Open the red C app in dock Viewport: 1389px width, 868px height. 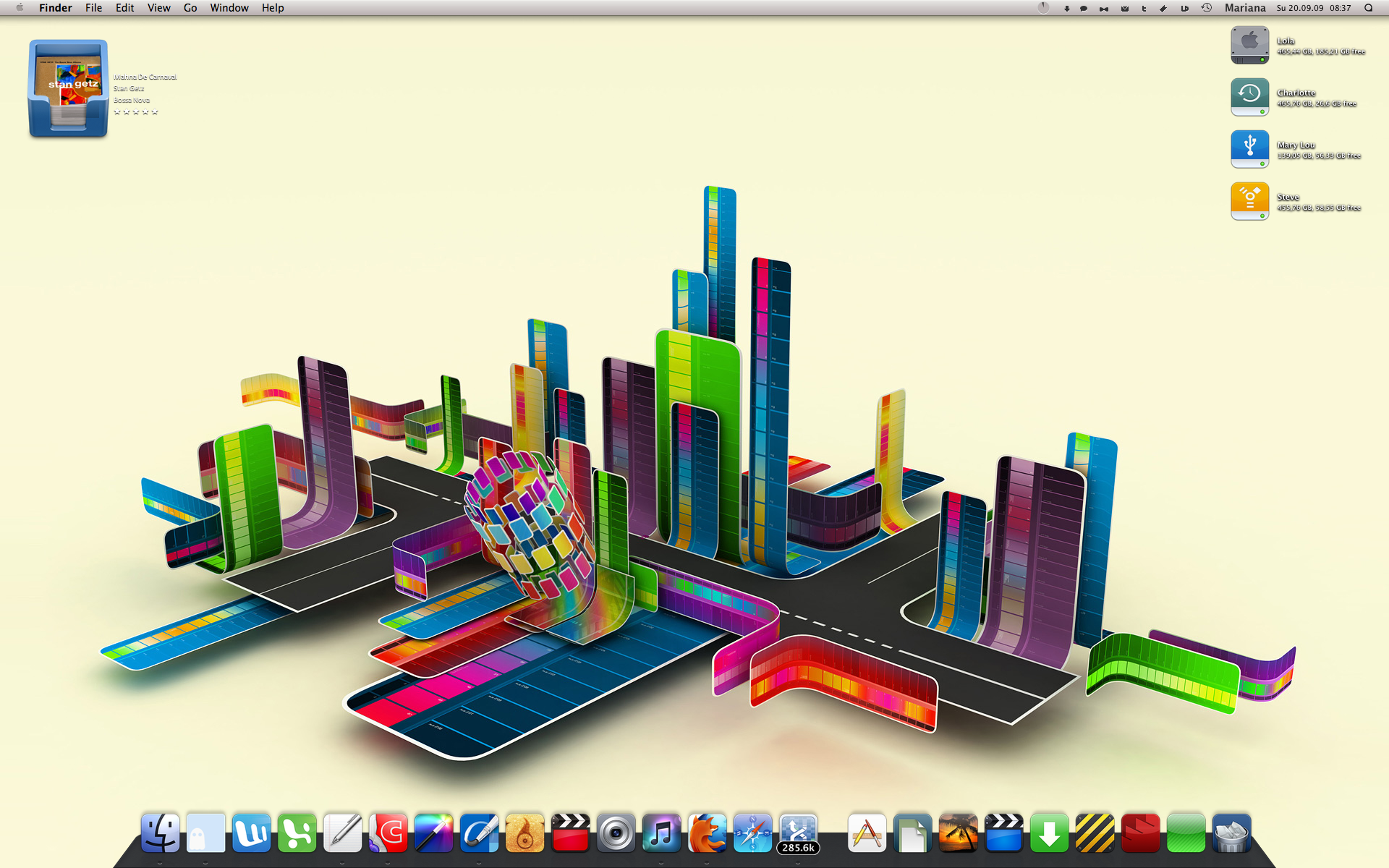click(388, 833)
